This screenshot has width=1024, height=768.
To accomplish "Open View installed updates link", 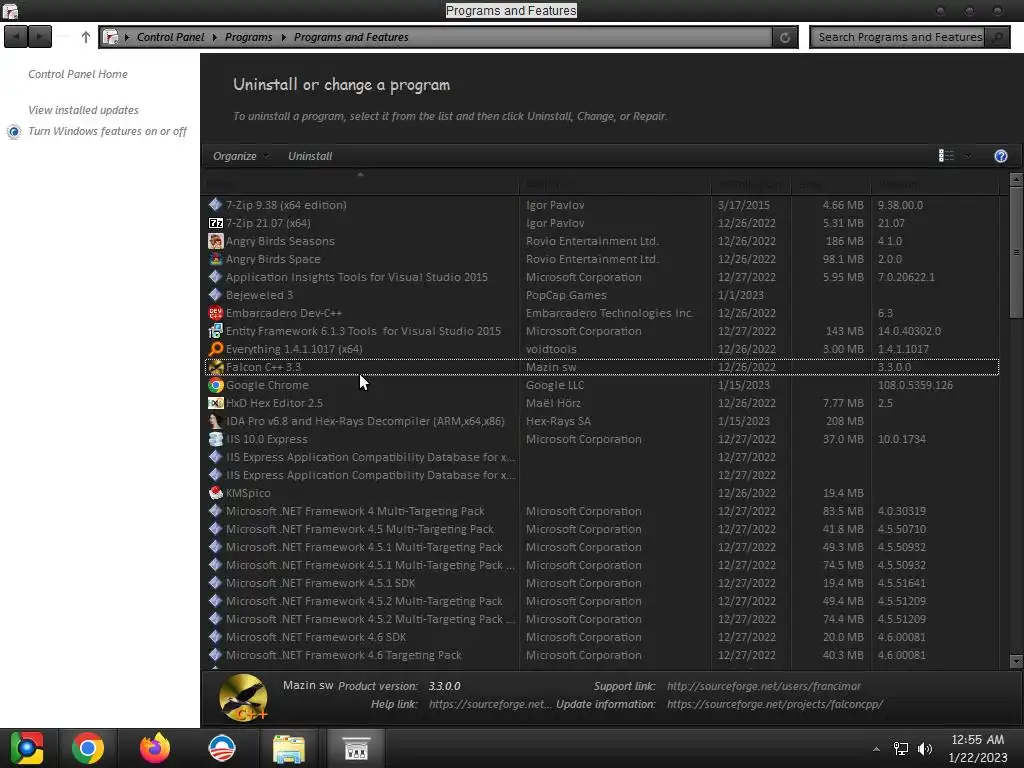I will point(83,110).
